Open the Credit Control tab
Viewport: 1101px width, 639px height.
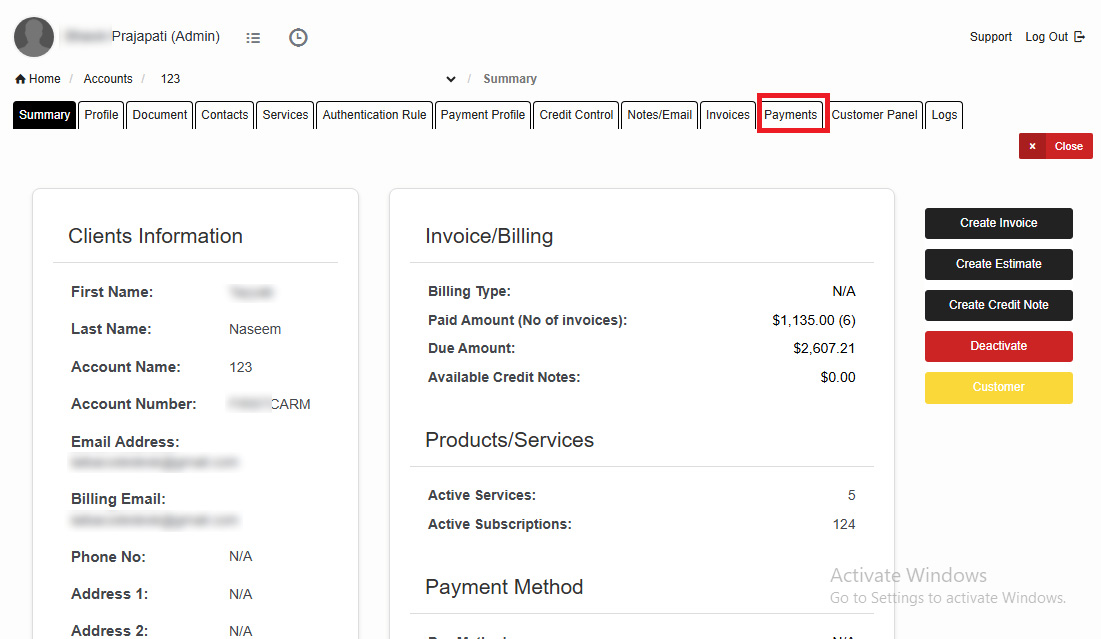576,115
